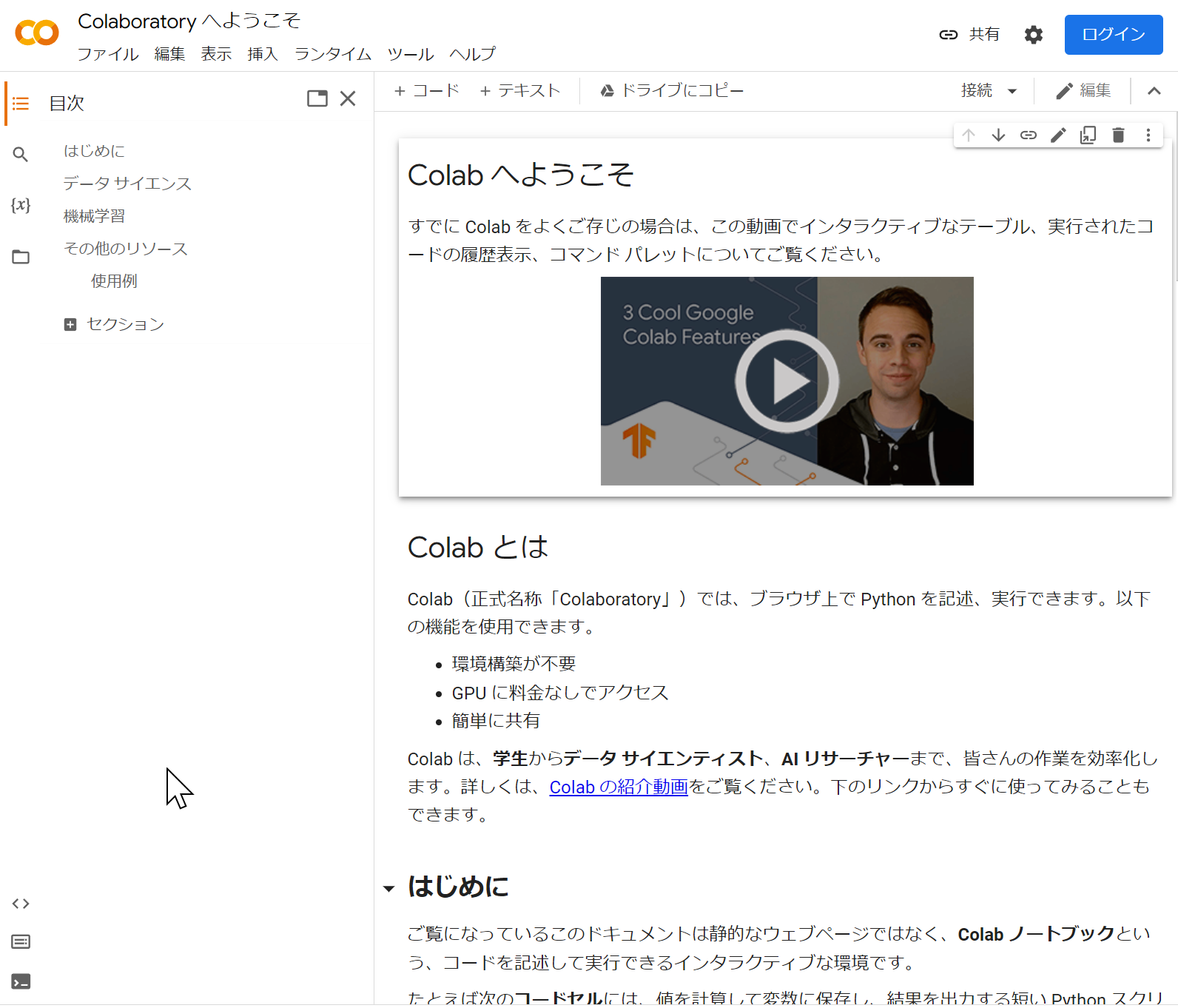Click the GPU に料金なしでアクセス bullet

(x=560, y=693)
